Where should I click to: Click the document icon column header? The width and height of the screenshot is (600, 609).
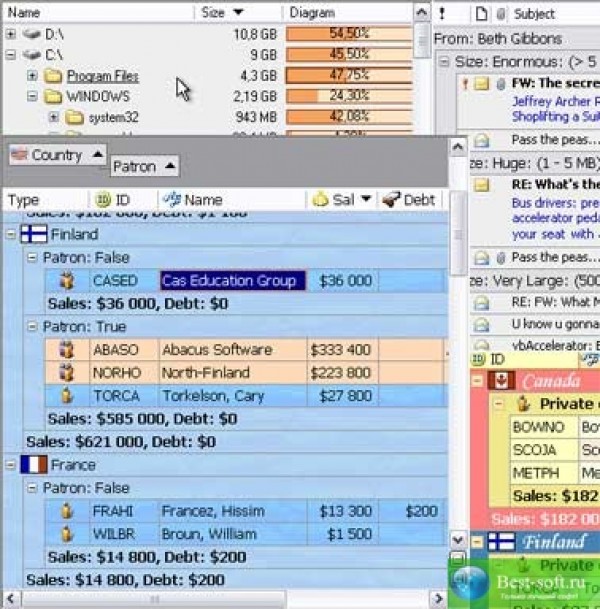pos(481,14)
